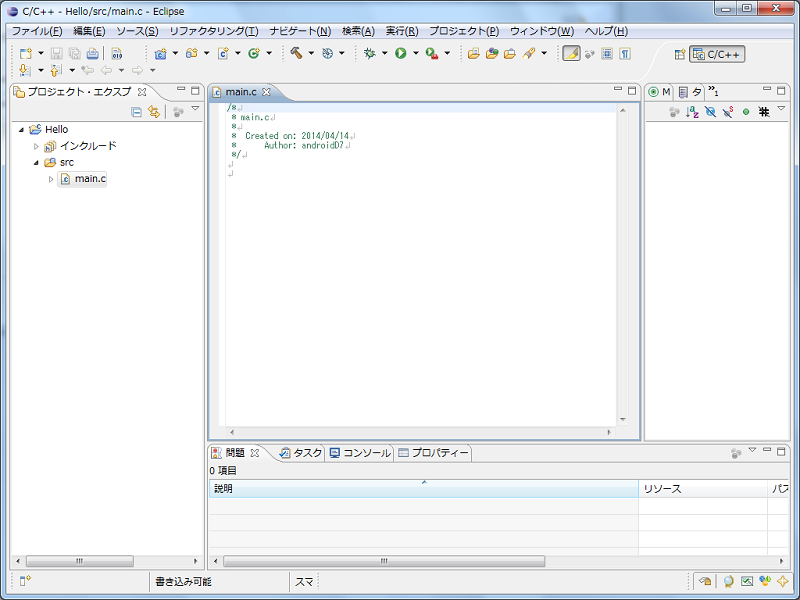The width and height of the screenshot is (800, 600).
Task: Close the main.c editor tab
Action: 266,92
